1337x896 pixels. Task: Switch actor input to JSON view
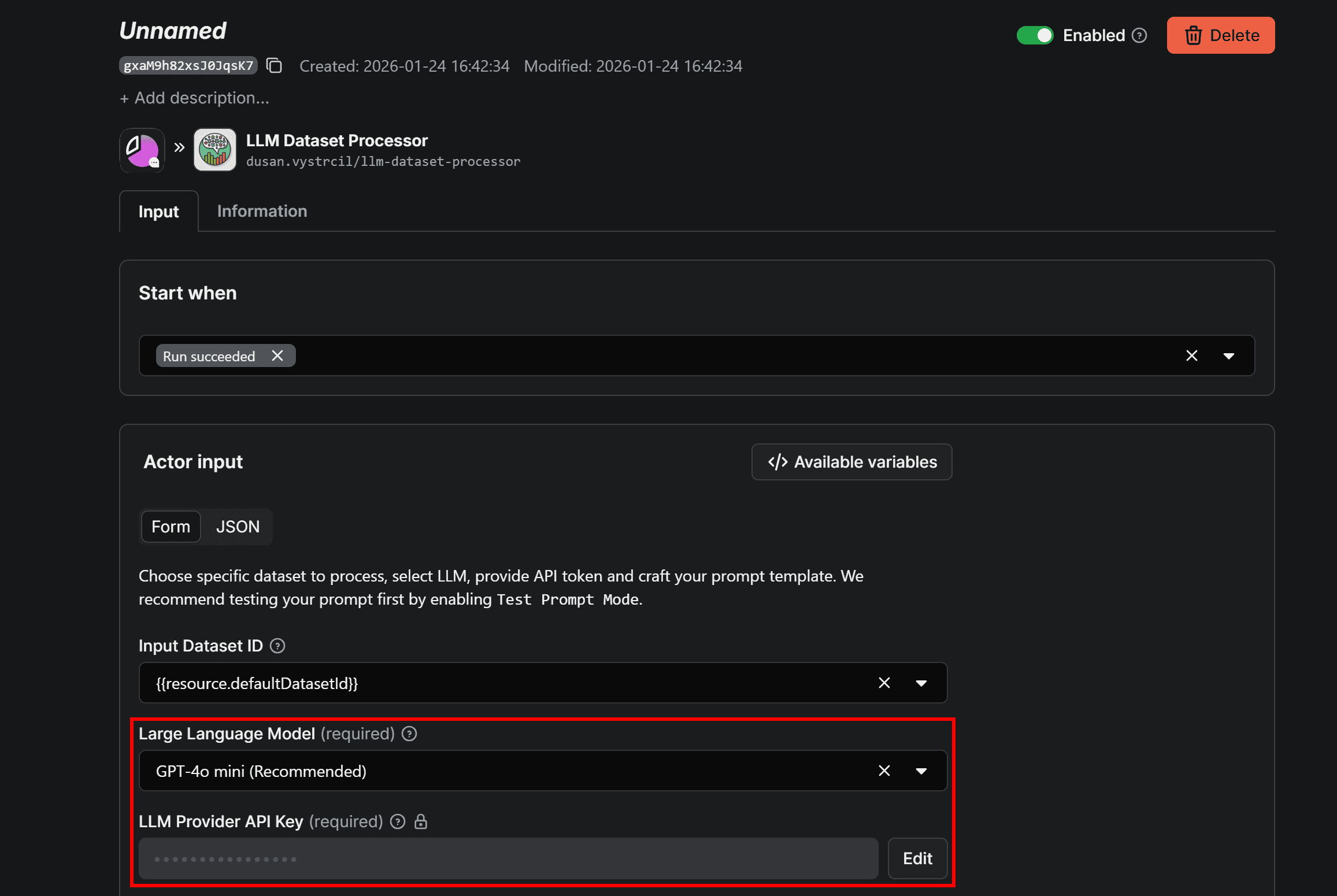pyautogui.click(x=238, y=527)
